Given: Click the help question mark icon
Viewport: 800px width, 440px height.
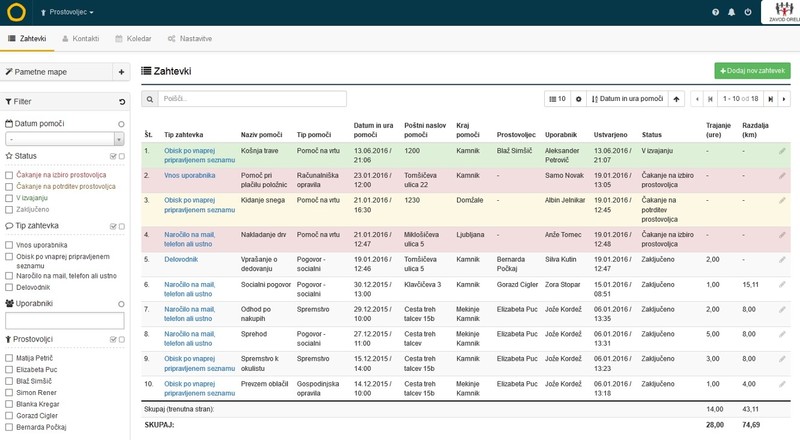Looking at the screenshot, I should (715, 13).
